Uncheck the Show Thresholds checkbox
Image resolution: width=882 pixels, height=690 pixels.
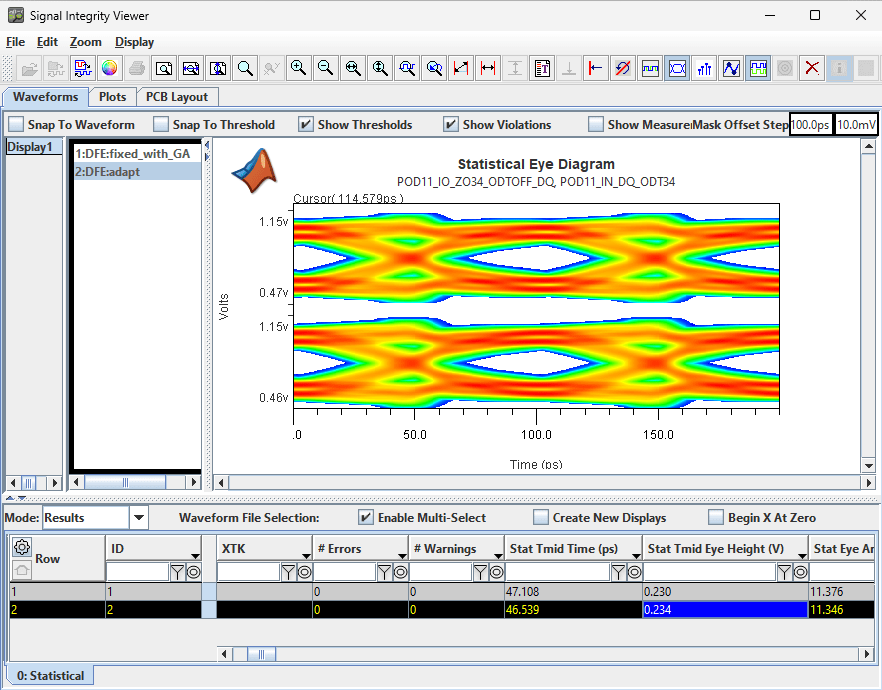coord(306,125)
